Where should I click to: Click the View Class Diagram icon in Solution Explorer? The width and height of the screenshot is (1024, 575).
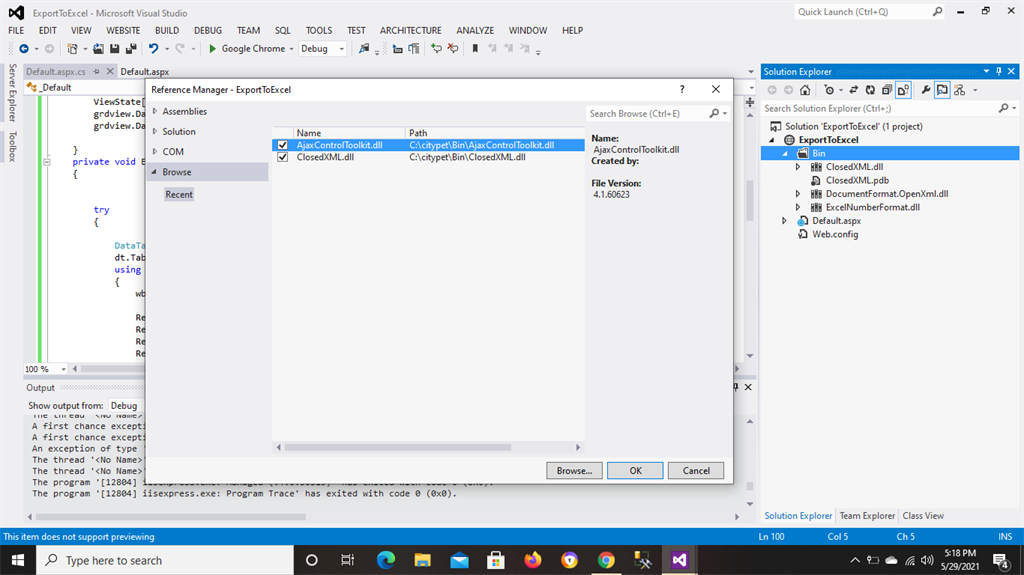[959, 90]
